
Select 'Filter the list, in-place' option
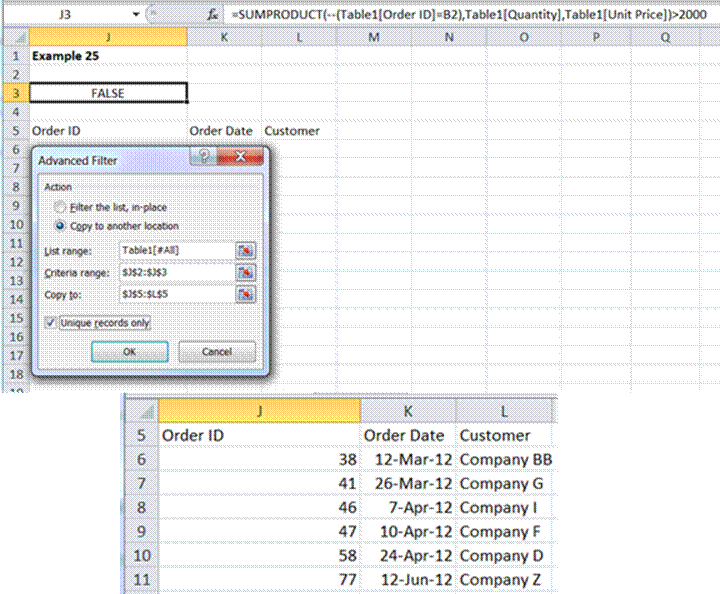coord(62,207)
